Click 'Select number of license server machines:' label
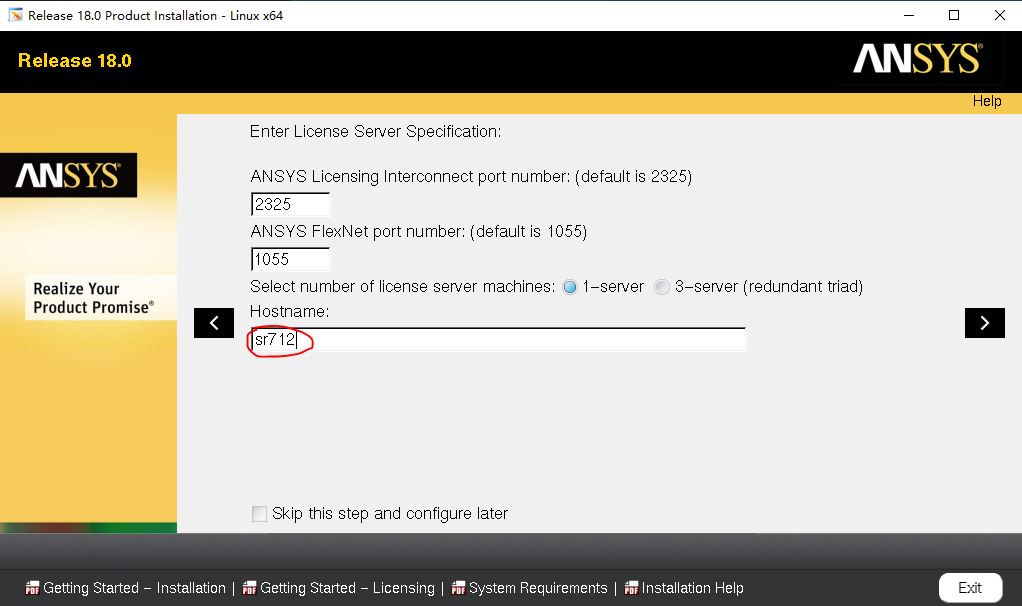 pyautogui.click(x=402, y=287)
